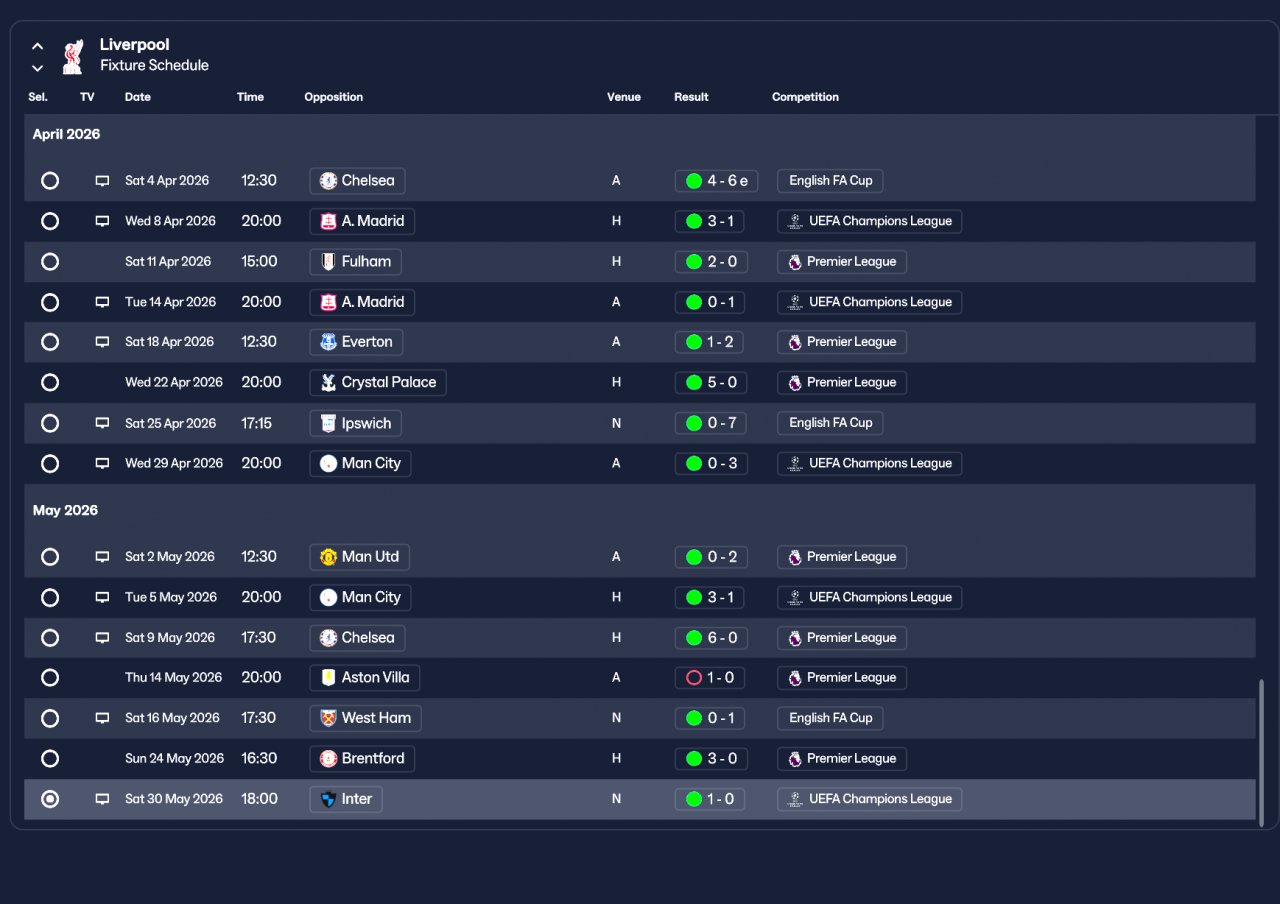Open Fulham opposition button
The image size is (1280, 904).
pos(355,262)
